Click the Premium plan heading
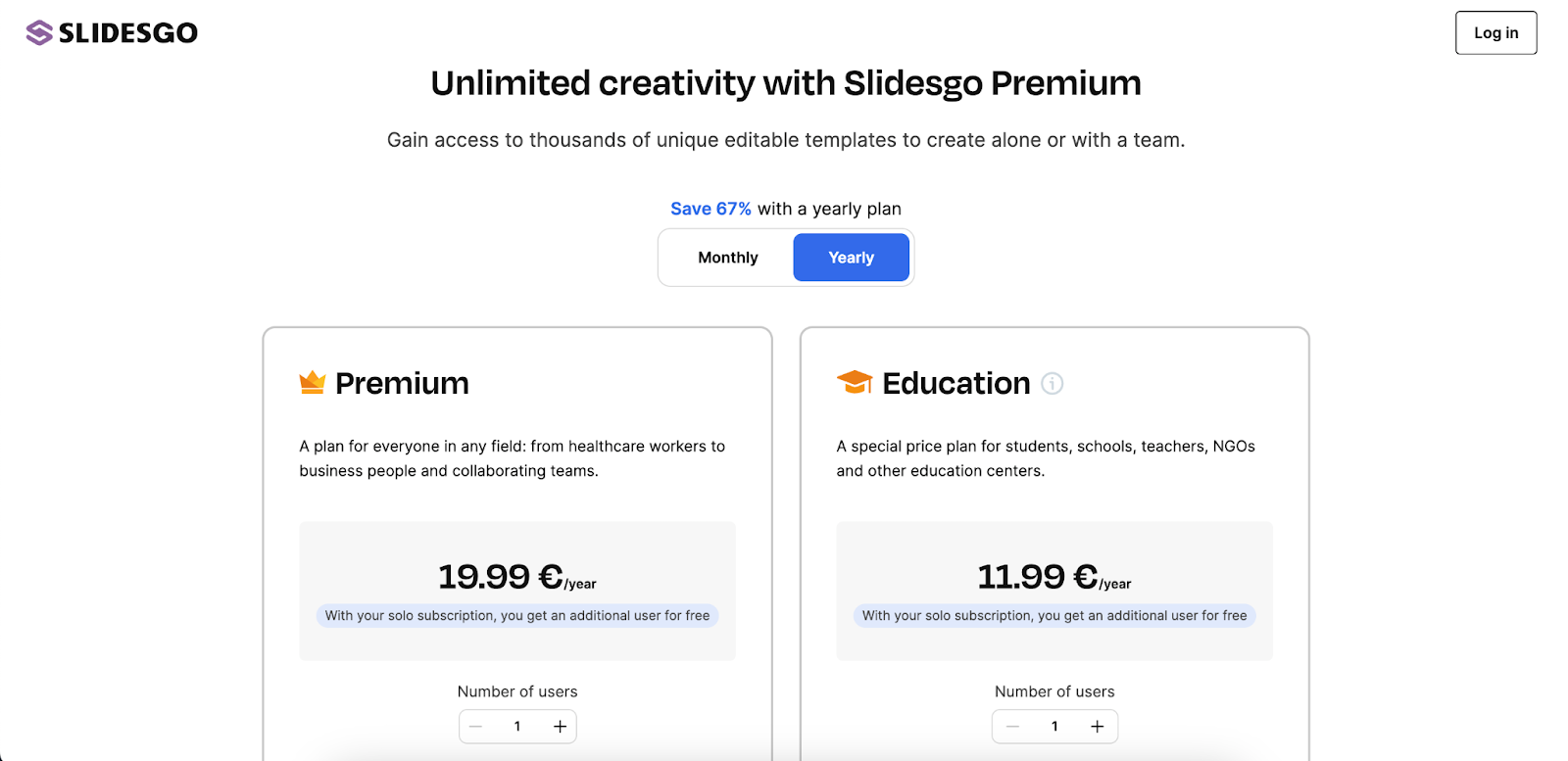 tap(402, 383)
